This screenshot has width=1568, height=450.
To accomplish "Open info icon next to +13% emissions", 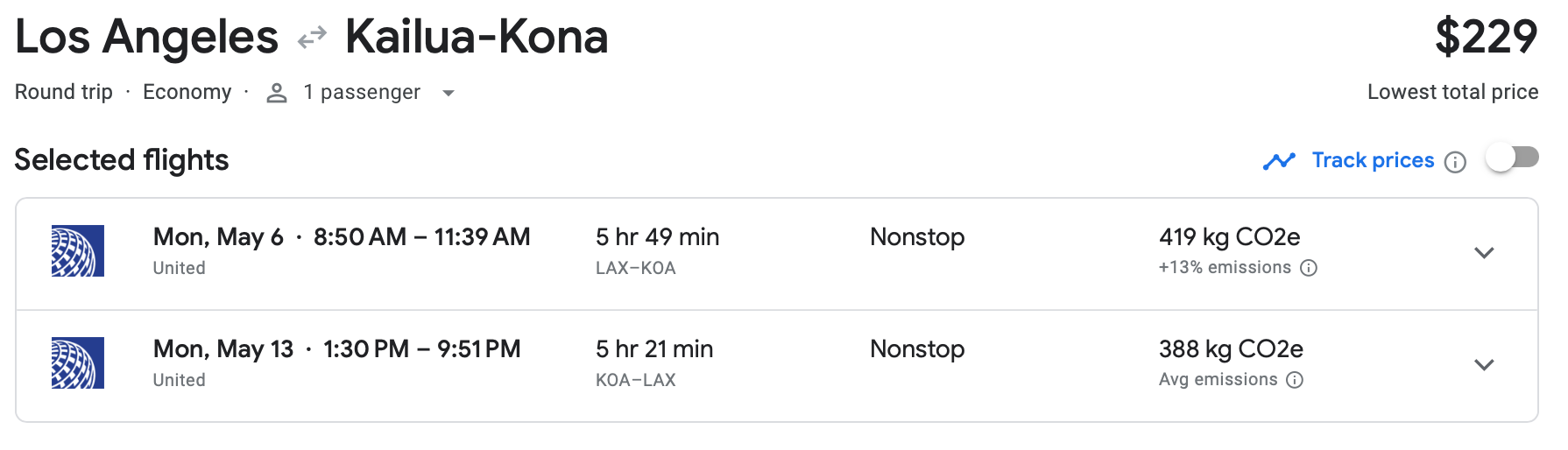I will [1309, 268].
